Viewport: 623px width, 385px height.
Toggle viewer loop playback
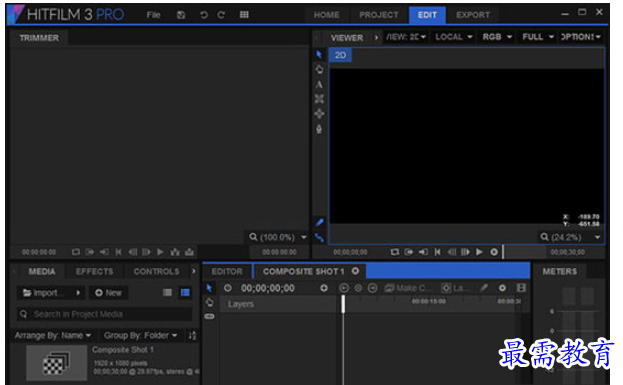(394, 252)
